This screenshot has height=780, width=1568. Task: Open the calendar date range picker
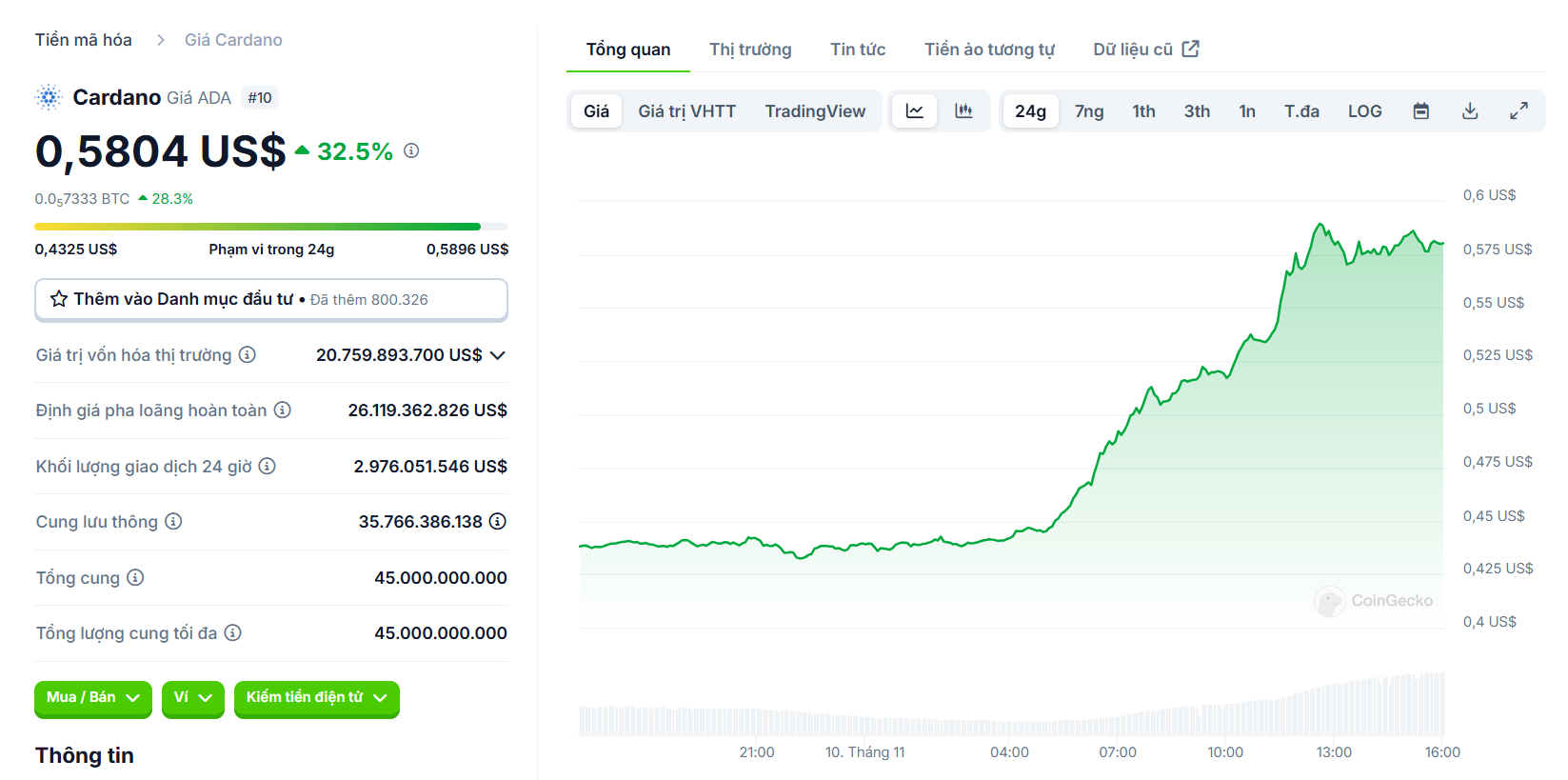(1420, 111)
